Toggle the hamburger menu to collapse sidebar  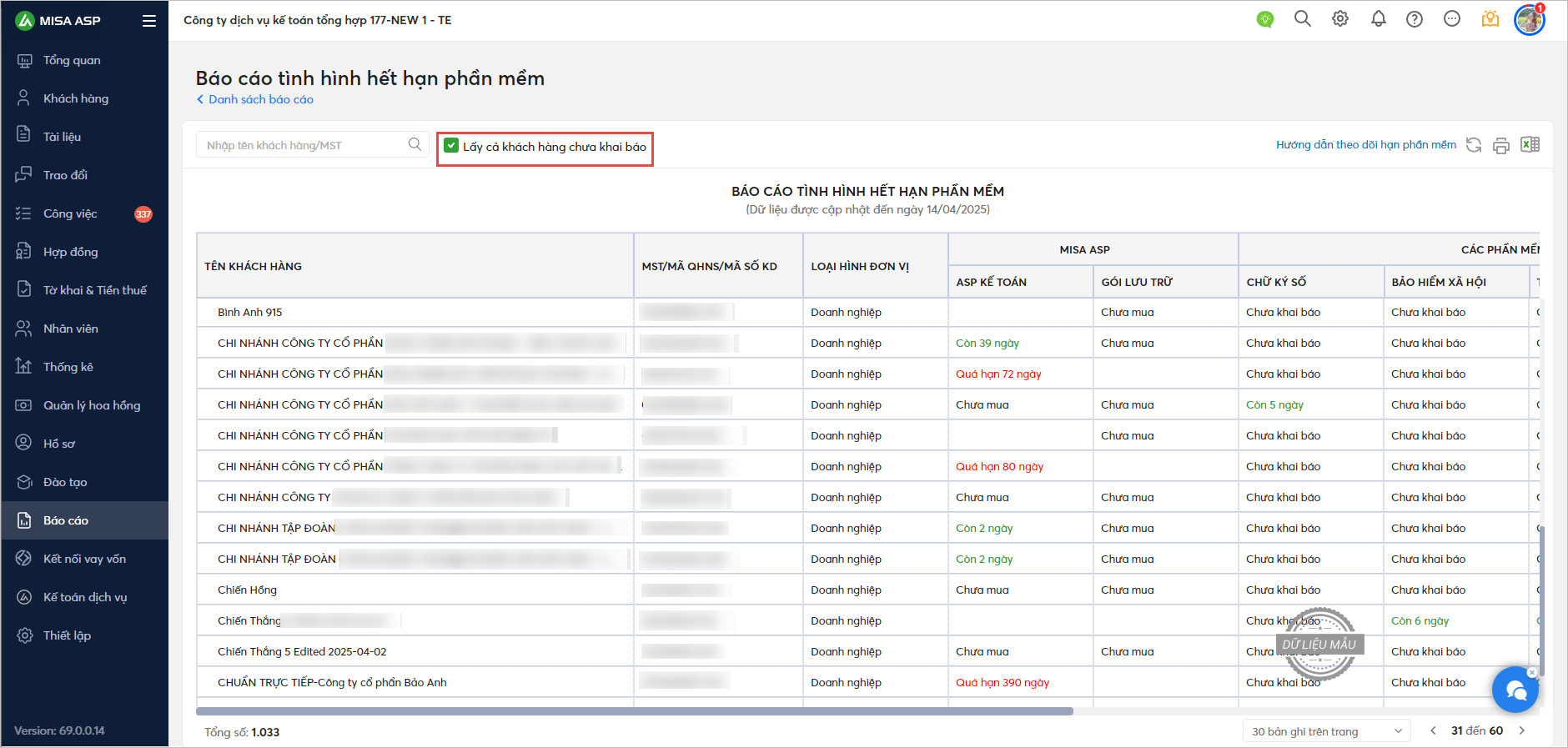149,21
